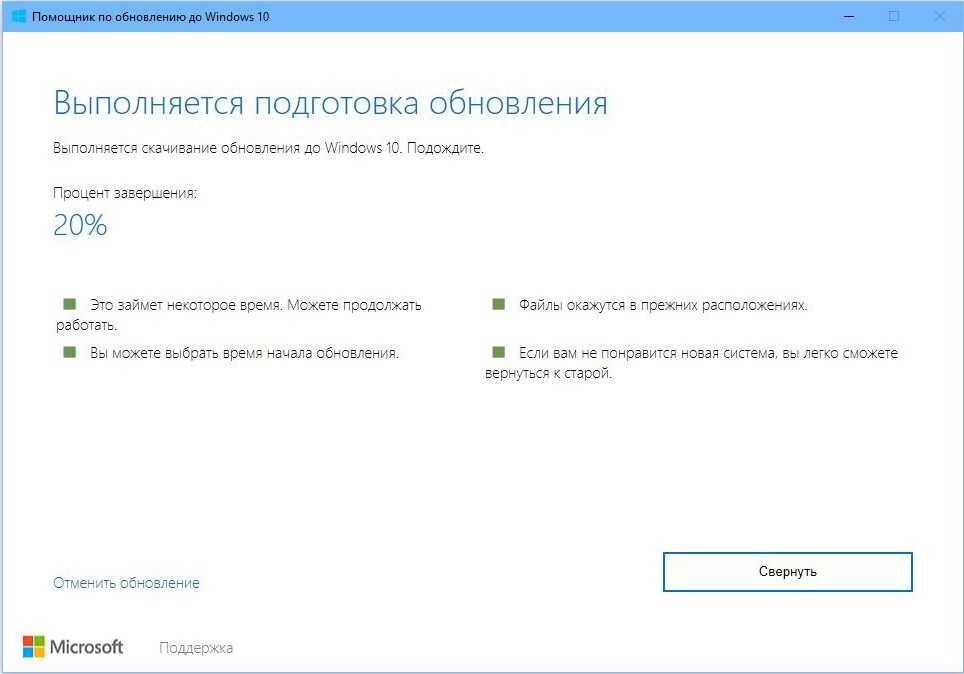
Task: Click the greyed-out maximize window button
Action: 894,16
